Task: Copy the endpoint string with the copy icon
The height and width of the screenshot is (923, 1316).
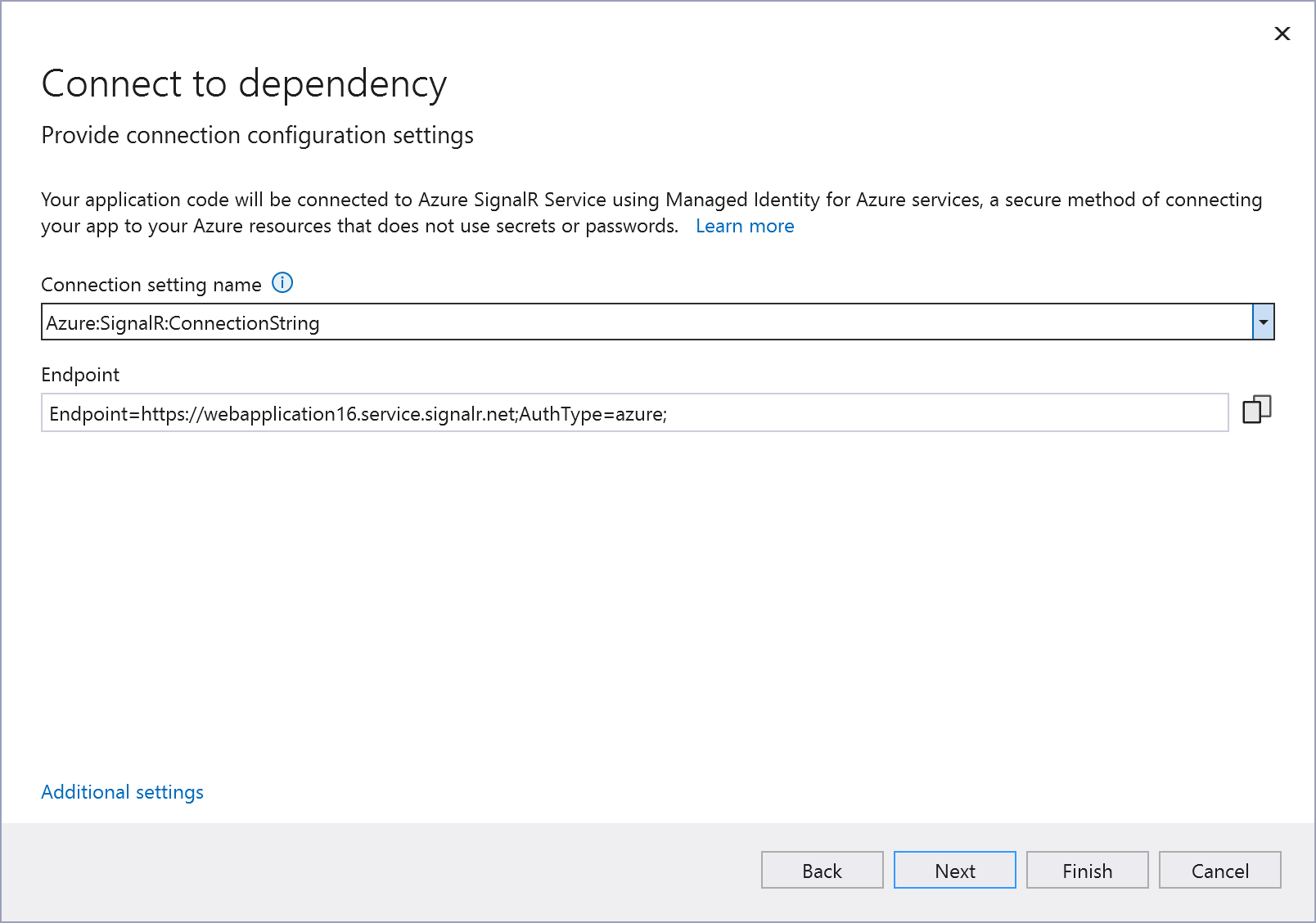Action: tap(1256, 409)
